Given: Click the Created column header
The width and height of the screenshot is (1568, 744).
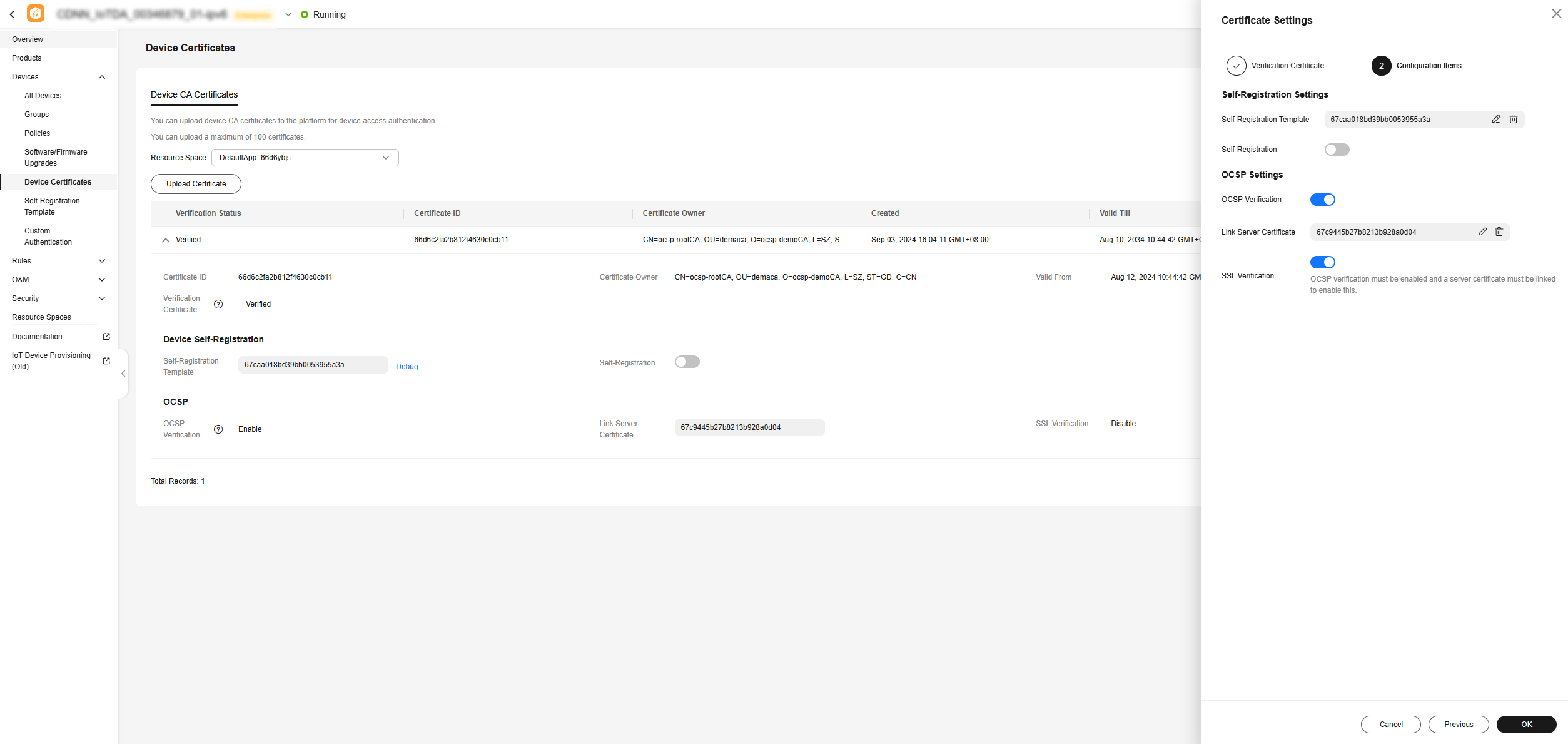Looking at the screenshot, I should [x=885, y=213].
